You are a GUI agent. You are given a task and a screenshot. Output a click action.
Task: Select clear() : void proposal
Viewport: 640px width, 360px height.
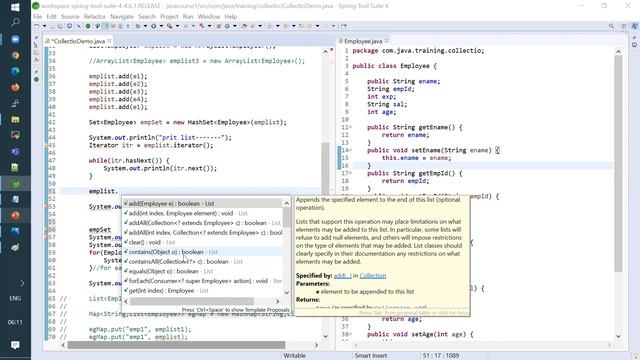[x=202, y=242]
